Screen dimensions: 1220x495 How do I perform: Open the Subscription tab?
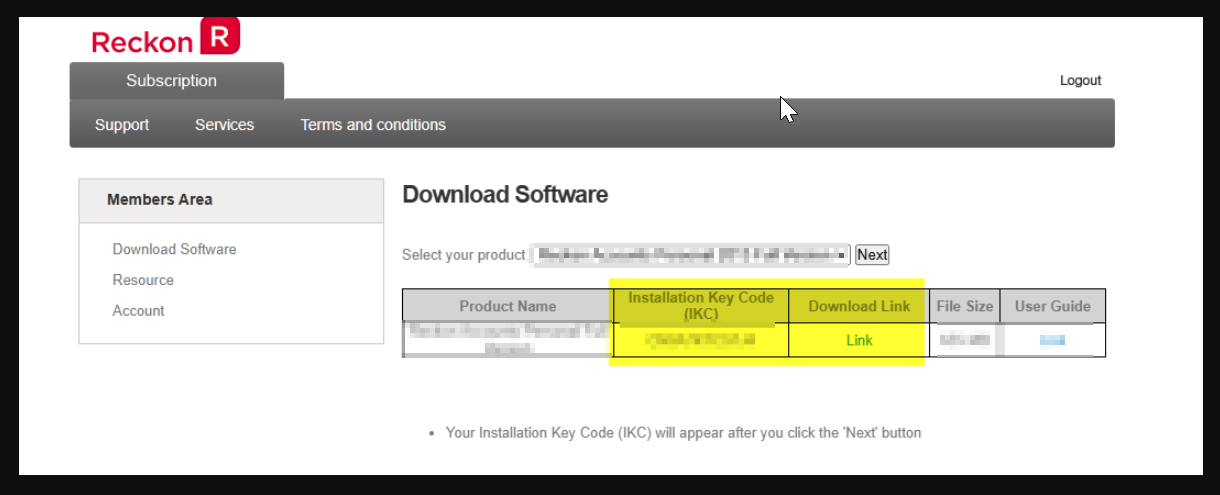coord(176,81)
